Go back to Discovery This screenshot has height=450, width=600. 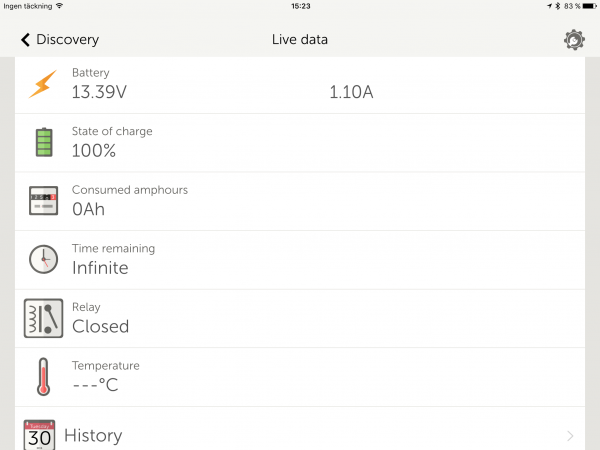[60, 40]
